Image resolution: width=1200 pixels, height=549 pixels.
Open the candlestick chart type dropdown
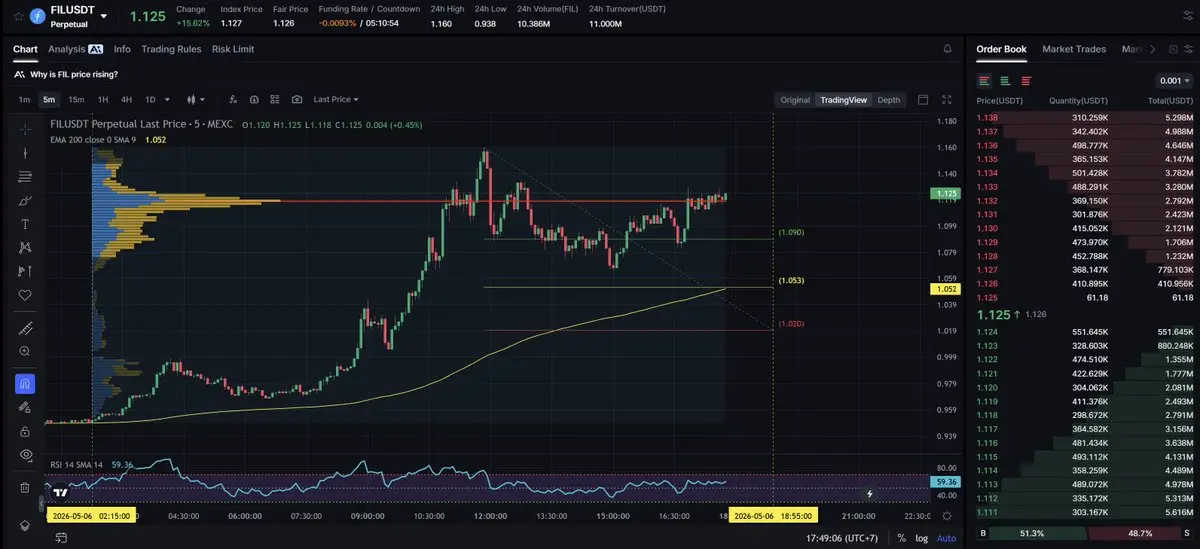pyautogui.click(x=196, y=100)
